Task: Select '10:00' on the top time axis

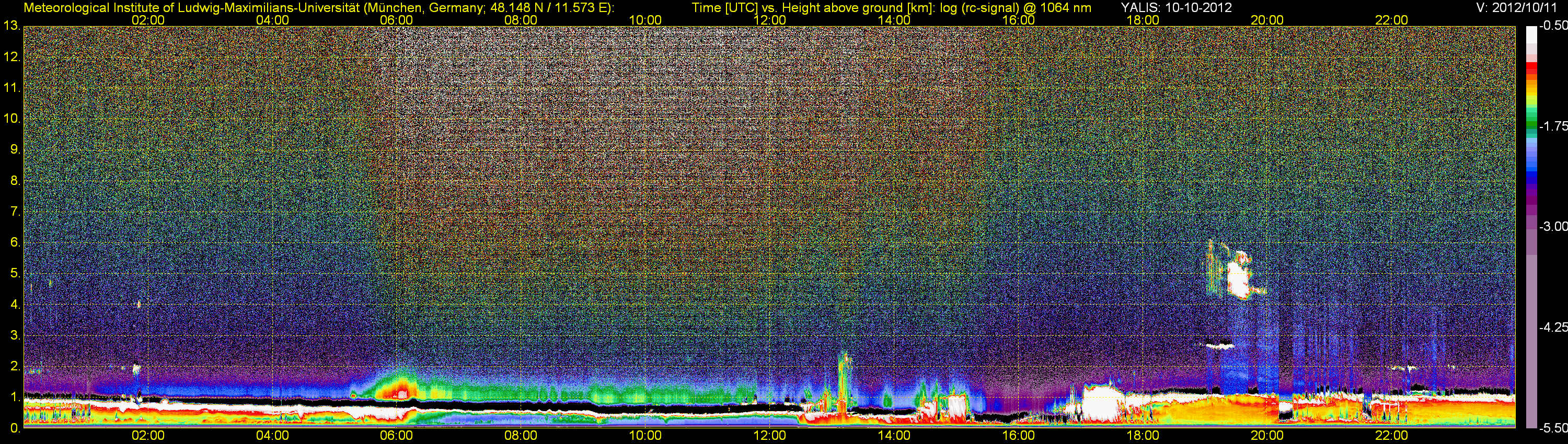Action: [x=645, y=20]
